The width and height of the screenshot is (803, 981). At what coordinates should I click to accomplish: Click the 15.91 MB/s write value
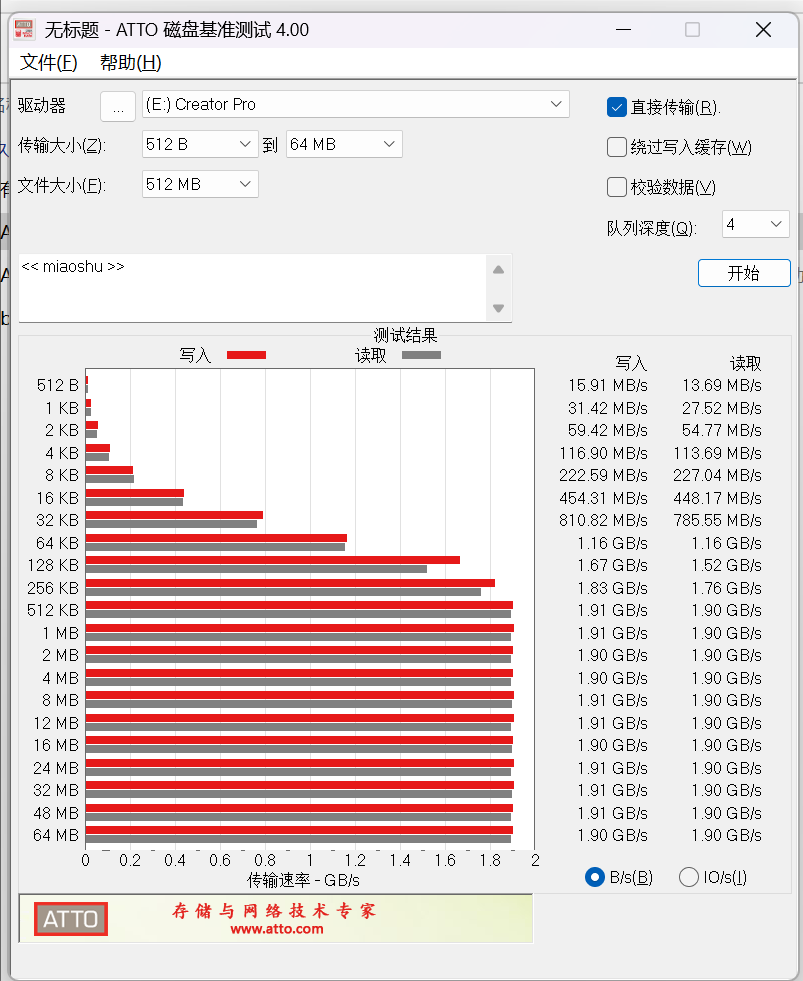(608, 385)
